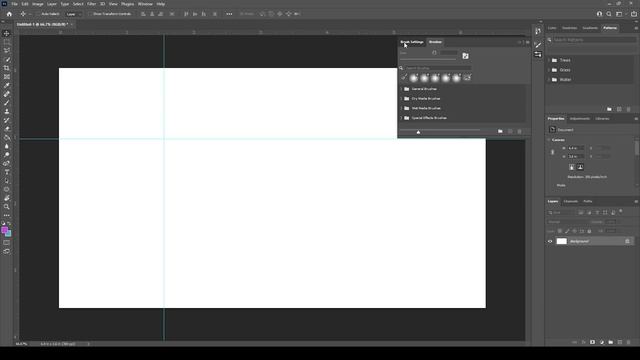
Task: Toggle Quick Mask mode in the toolbox
Action: pyautogui.click(x=7, y=242)
